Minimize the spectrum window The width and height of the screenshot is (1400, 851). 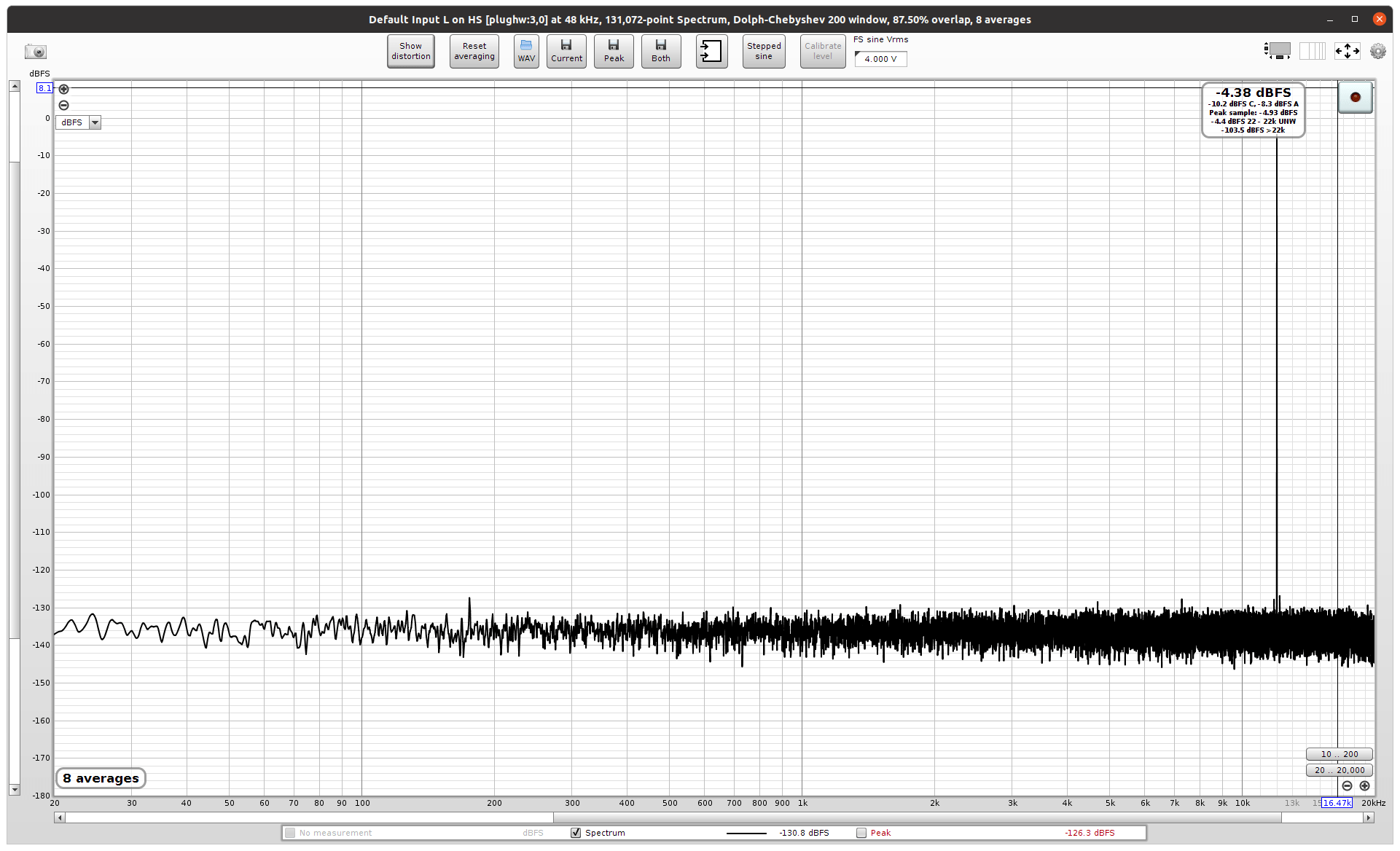click(x=1330, y=20)
